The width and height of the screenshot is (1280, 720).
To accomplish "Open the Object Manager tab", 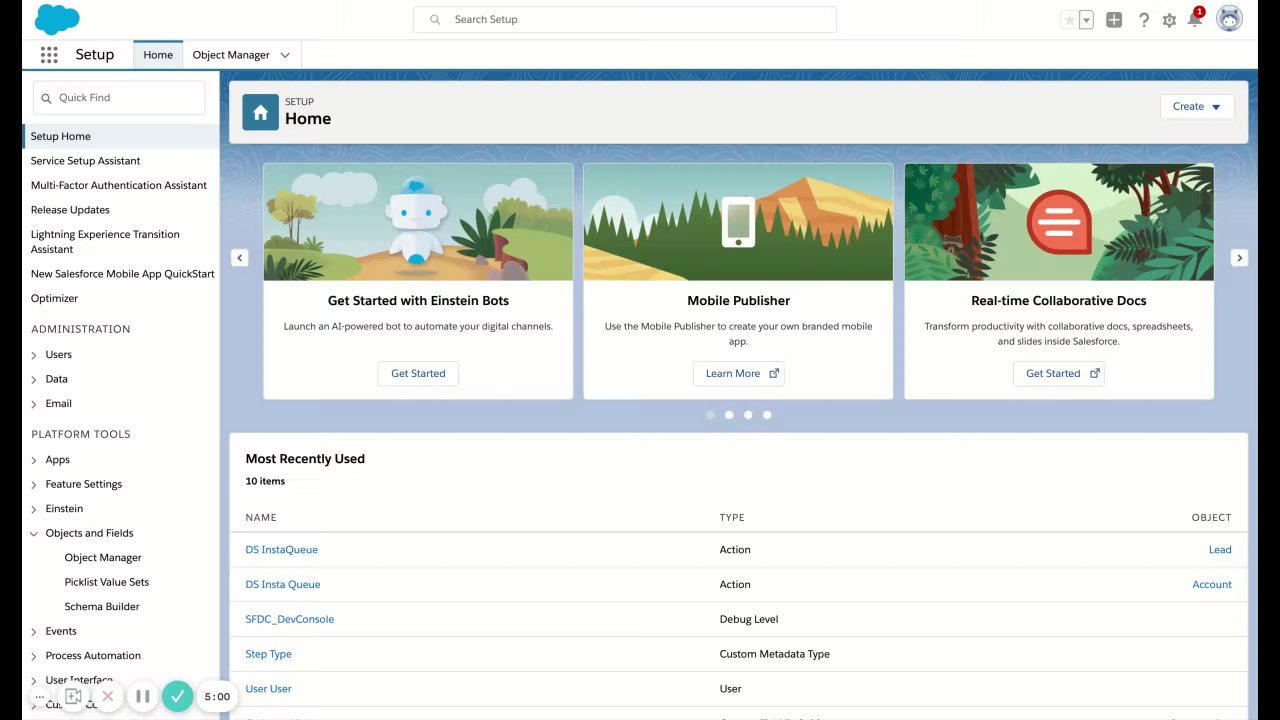I will tap(231, 55).
